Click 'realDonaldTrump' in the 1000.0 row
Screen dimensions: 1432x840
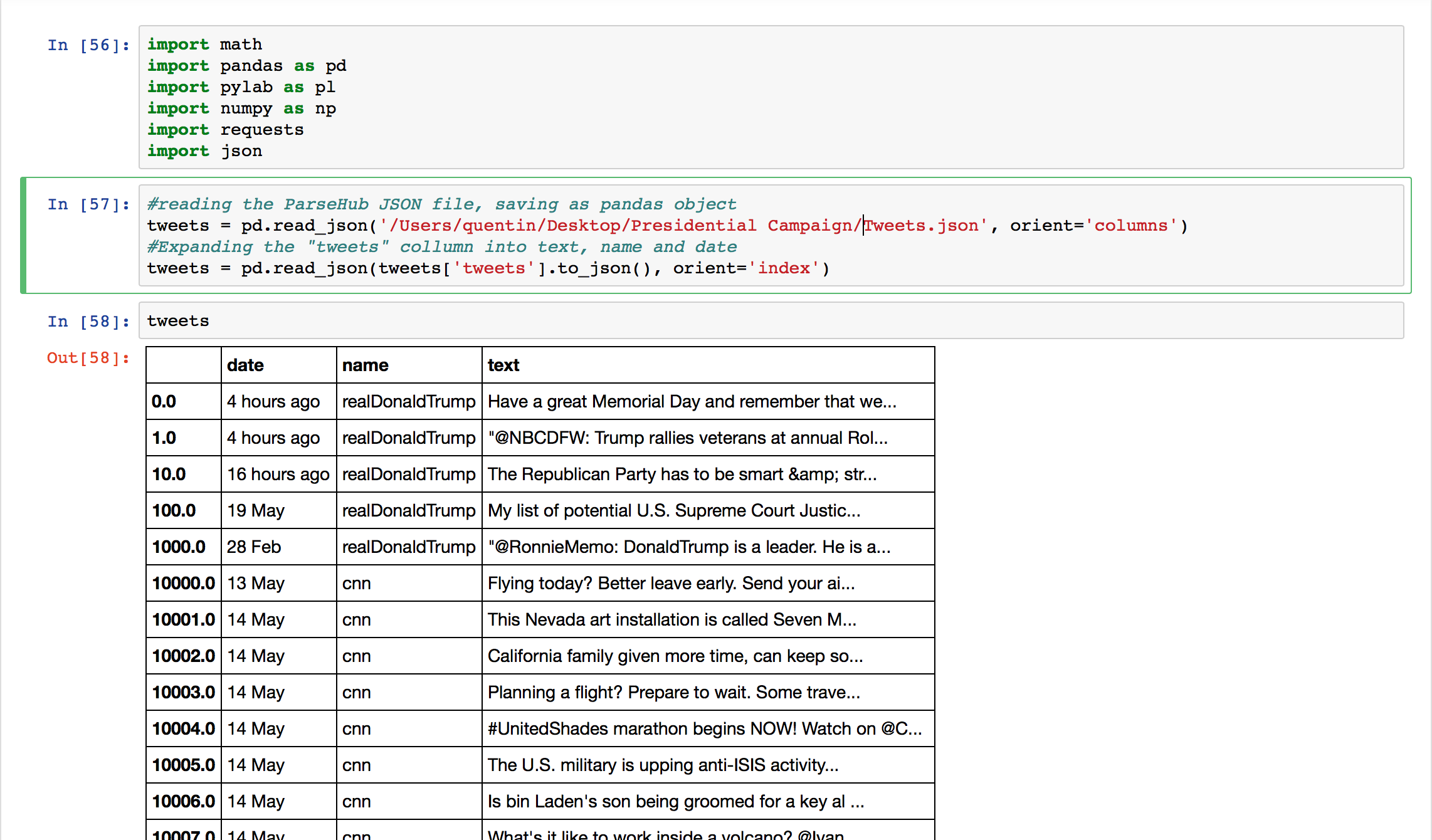409,547
